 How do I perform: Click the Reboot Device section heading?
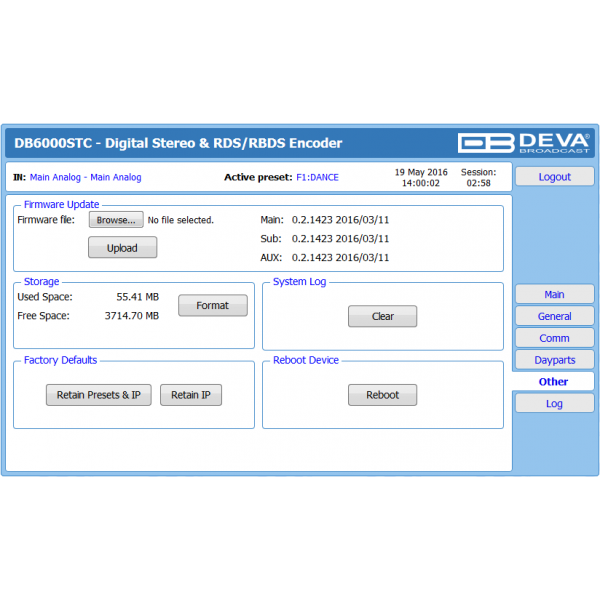(306, 360)
